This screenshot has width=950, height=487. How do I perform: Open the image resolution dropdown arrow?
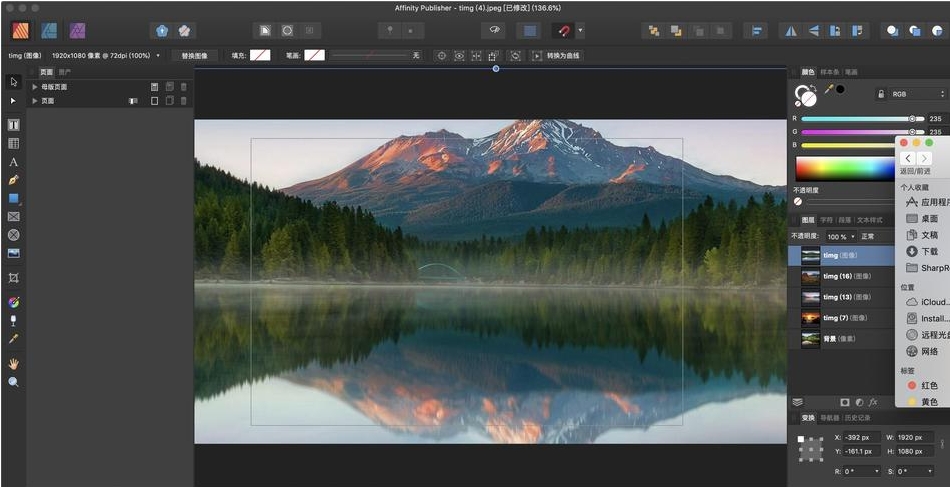pyautogui.click(x=159, y=55)
